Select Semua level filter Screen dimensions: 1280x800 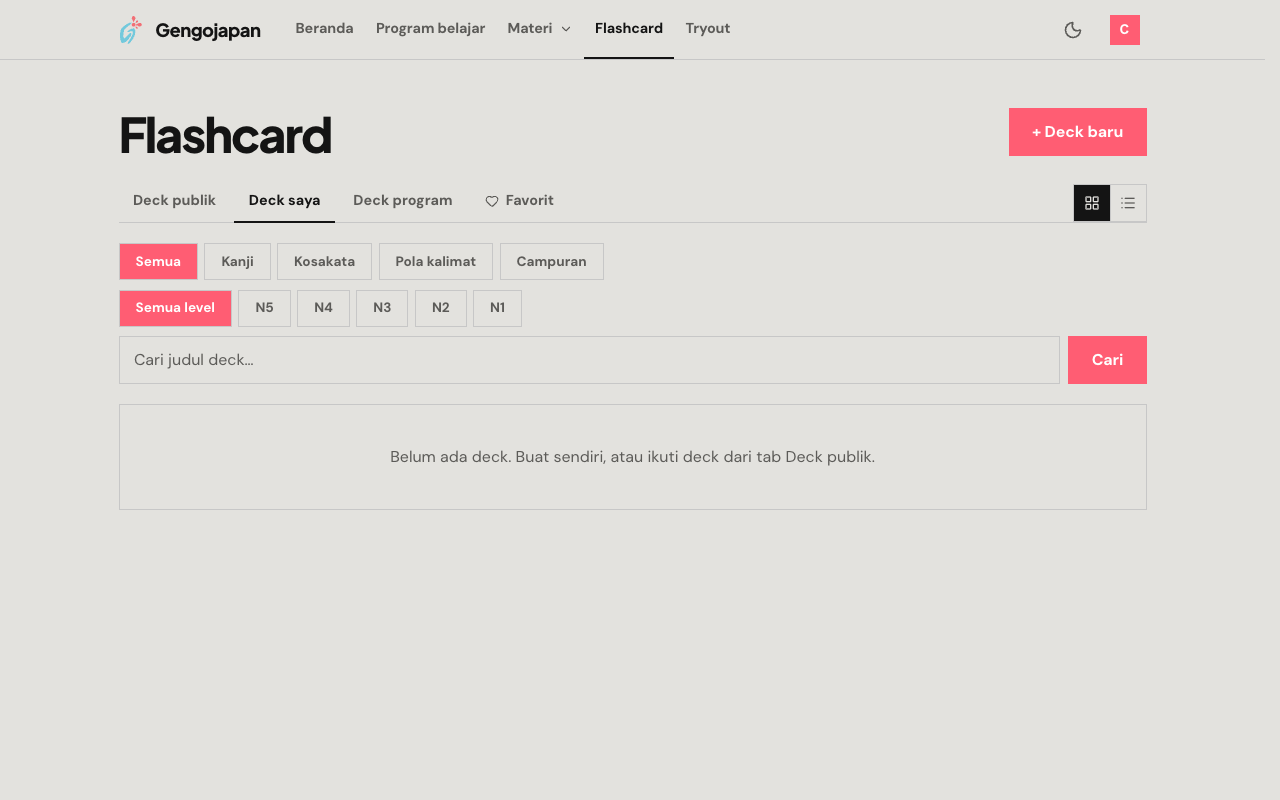pyautogui.click(x=175, y=308)
